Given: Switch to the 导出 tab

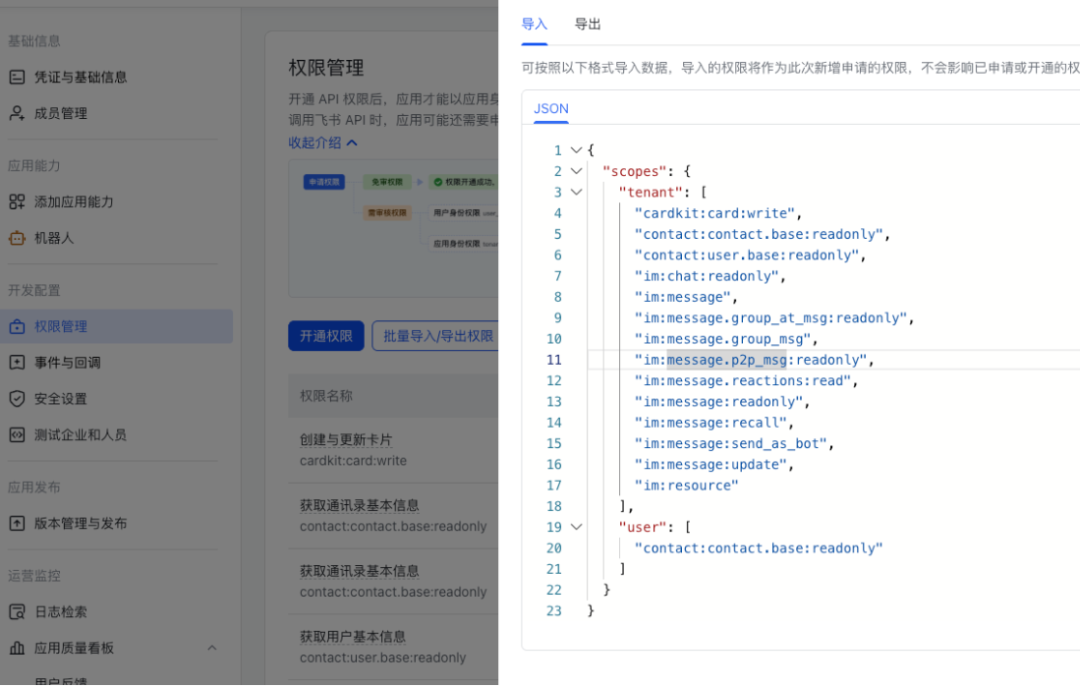Looking at the screenshot, I should [x=588, y=25].
